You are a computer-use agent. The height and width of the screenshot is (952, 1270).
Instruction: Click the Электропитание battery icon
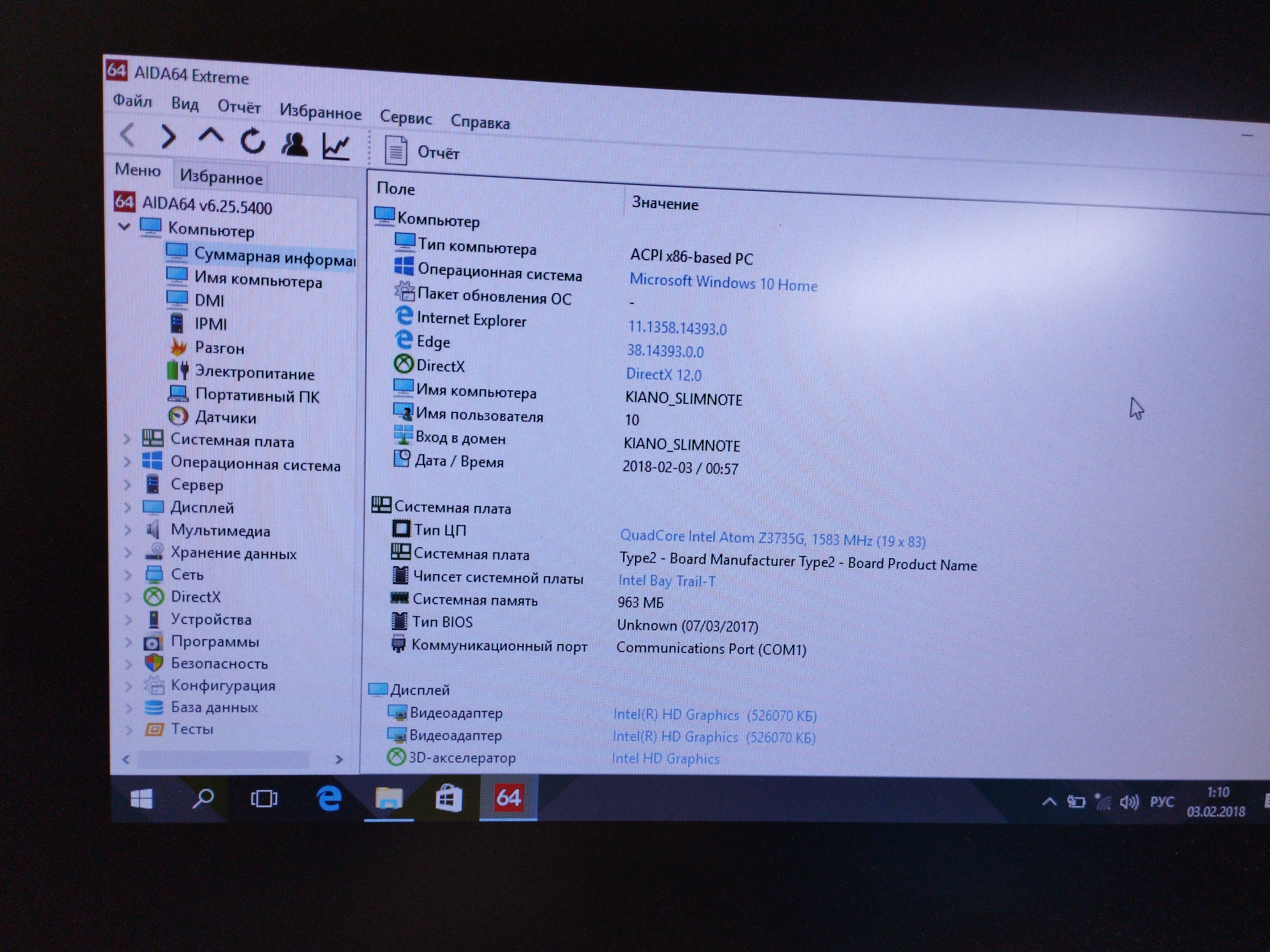(x=178, y=370)
